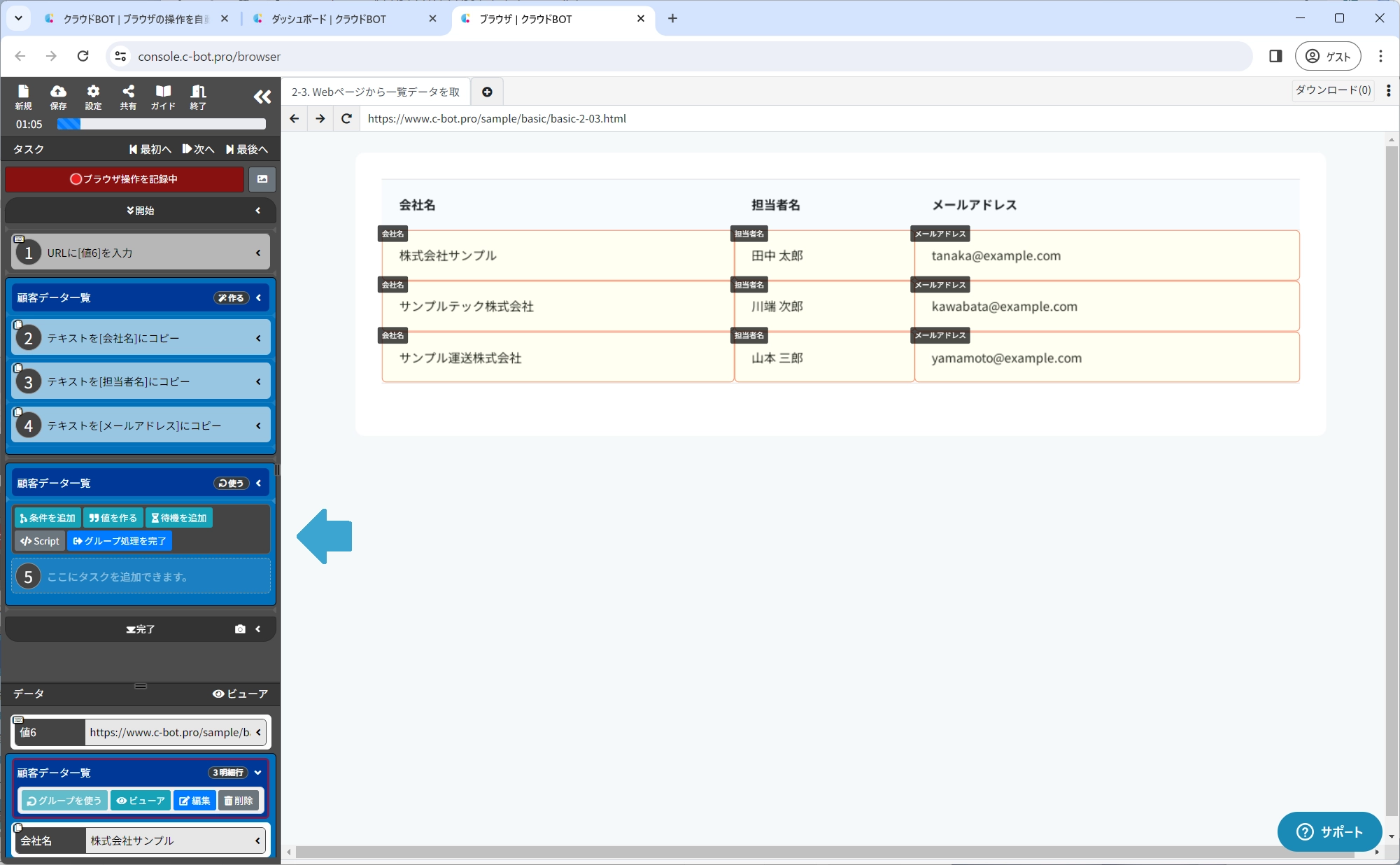Toggle the ブラウザ操作を記録中 recording button
This screenshot has width=1400, height=865.
point(125,179)
